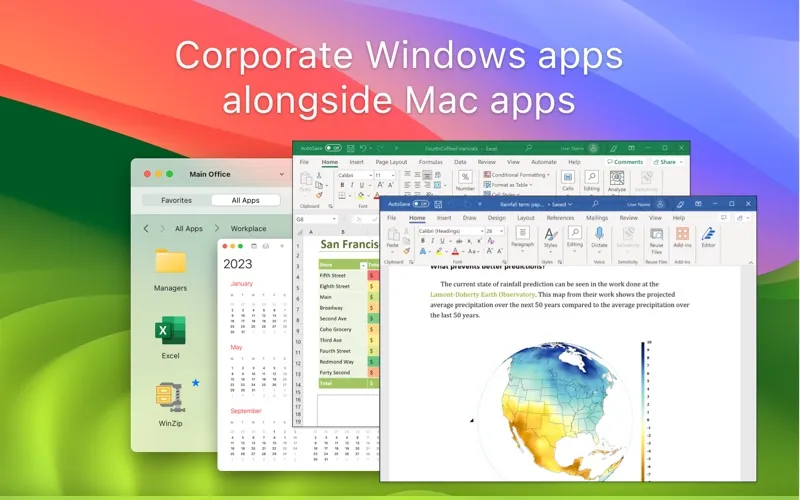Click user account avatar in Excel
800x500 pixels.
tap(593, 148)
